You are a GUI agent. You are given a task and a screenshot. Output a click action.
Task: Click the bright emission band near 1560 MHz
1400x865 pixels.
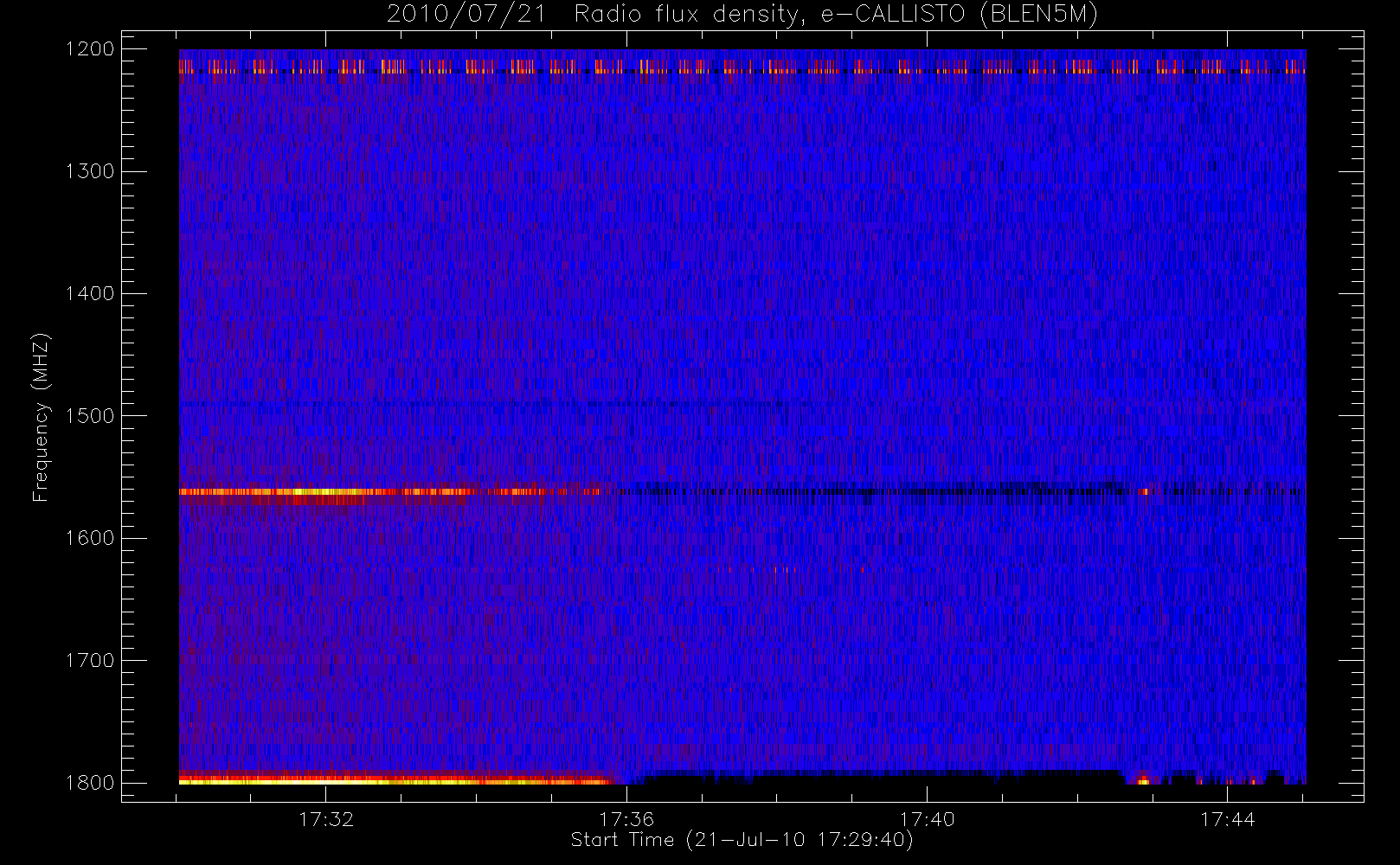(389, 491)
